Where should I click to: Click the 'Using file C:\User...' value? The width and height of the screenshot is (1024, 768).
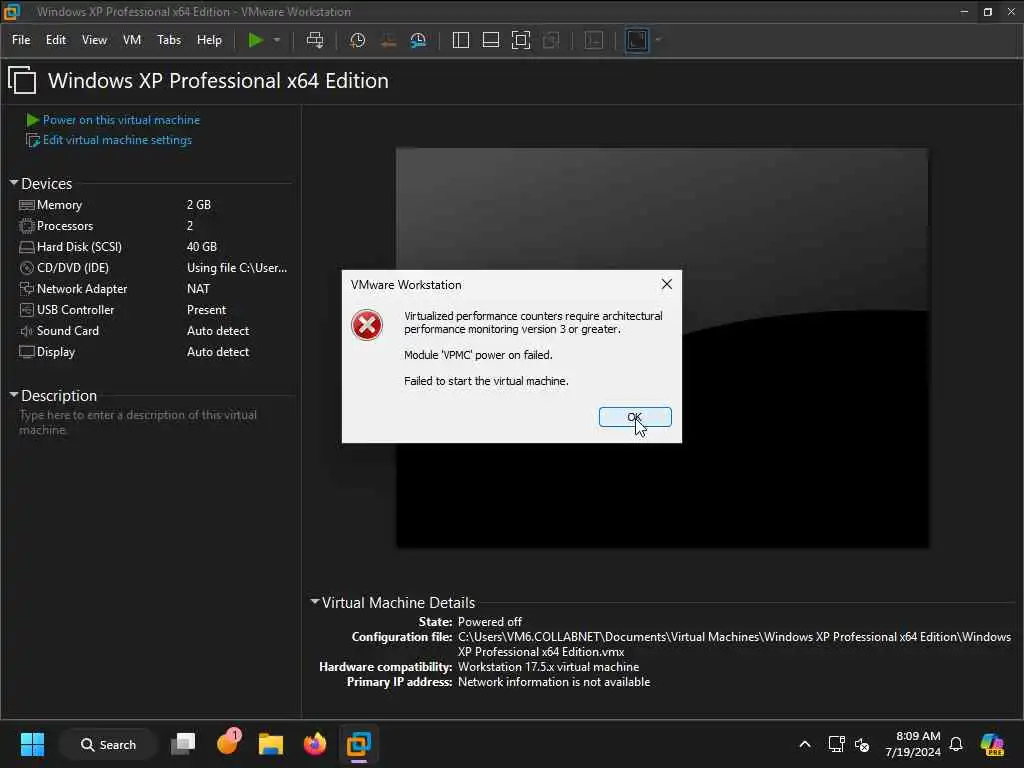(x=236, y=267)
